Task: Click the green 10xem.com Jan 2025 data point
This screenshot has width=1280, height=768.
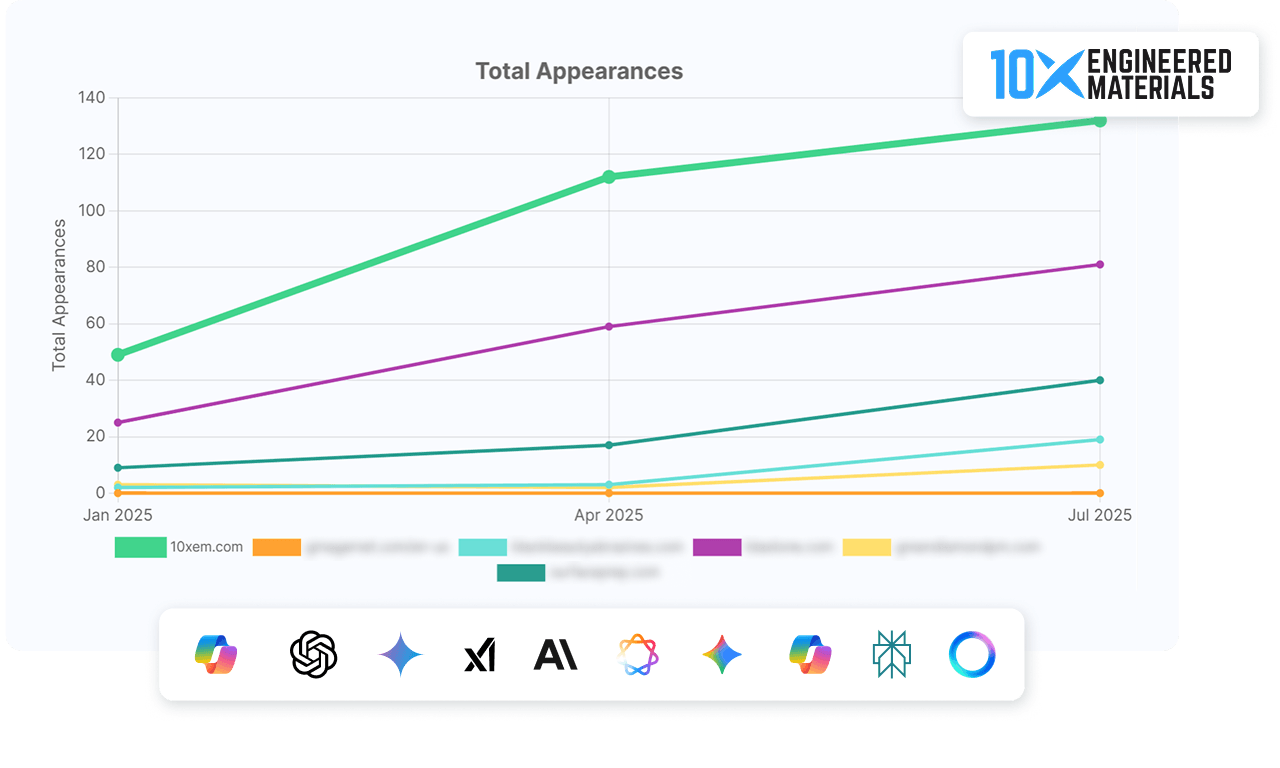Action: pos(118,355)
